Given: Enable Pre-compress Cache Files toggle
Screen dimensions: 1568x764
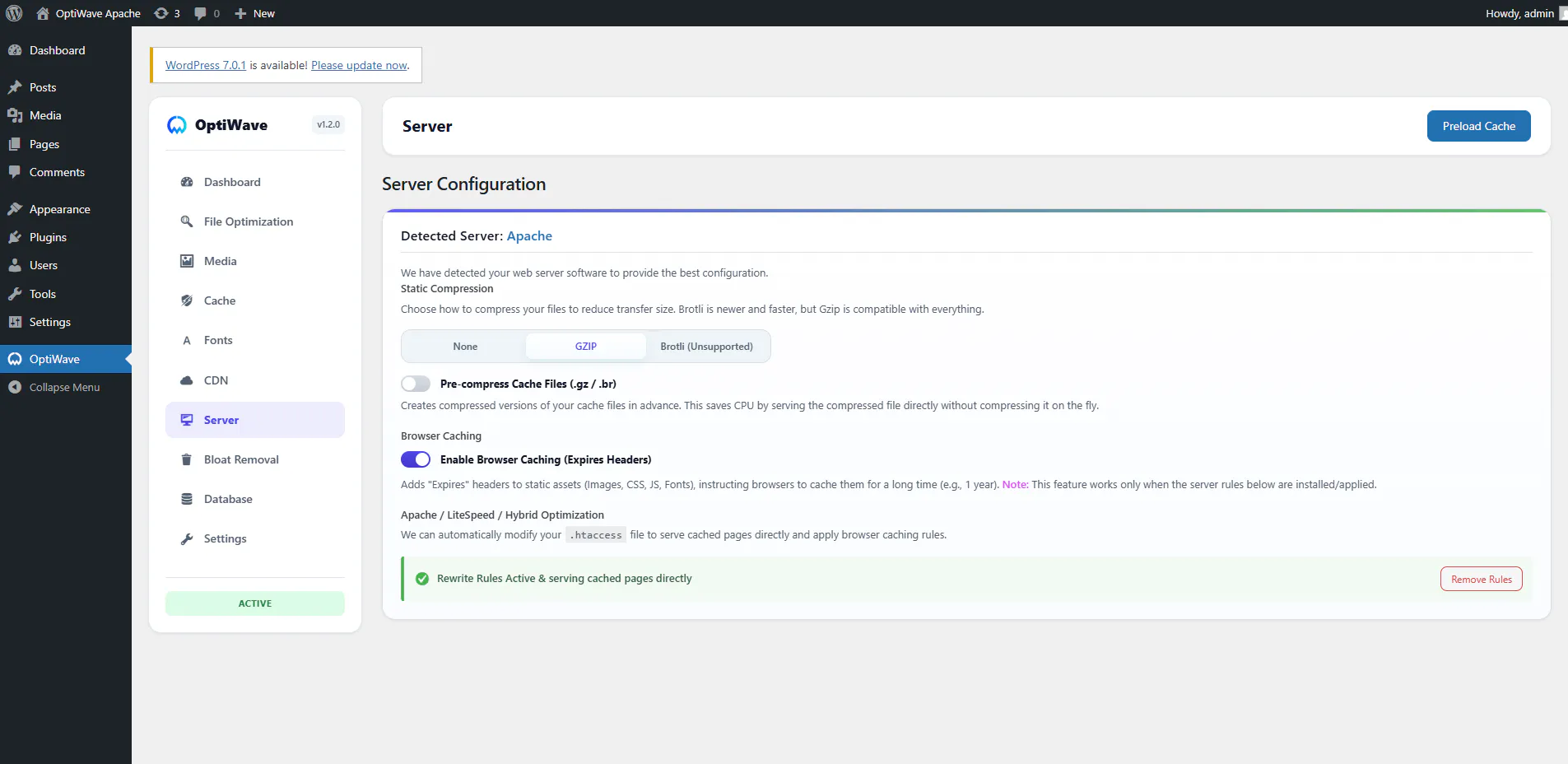Looking at the screenshot, I should pos(416,384).
